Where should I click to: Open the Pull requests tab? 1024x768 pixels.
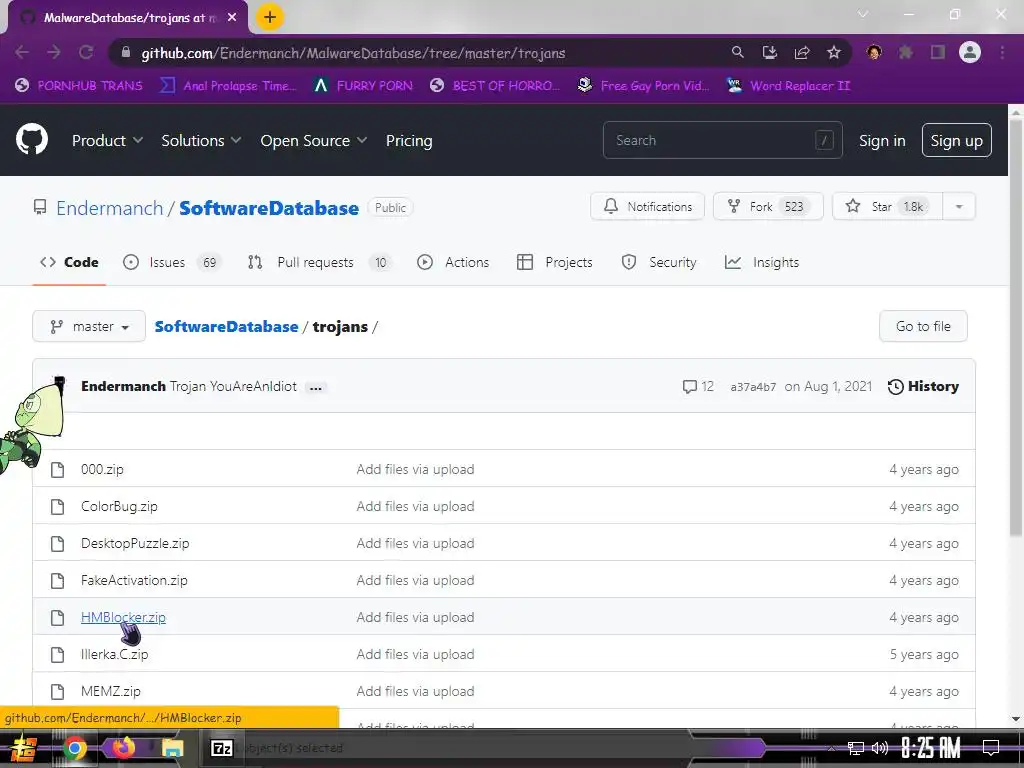(319, 263)
